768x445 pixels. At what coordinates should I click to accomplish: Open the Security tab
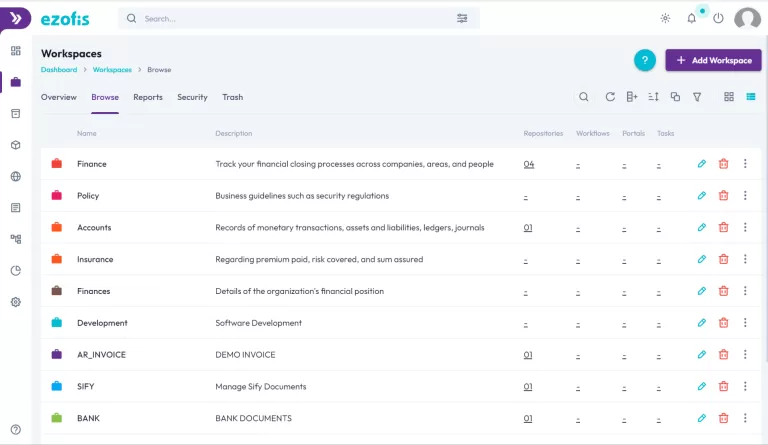192,97
